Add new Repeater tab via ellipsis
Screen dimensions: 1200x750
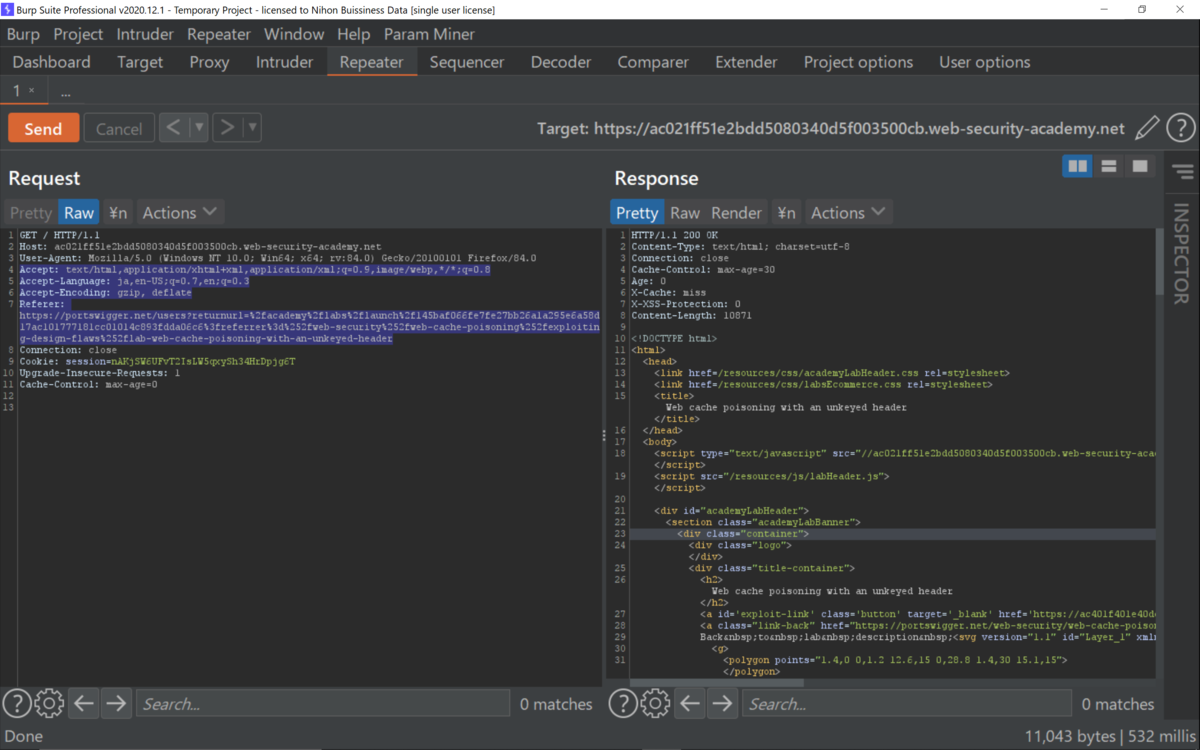65,92
